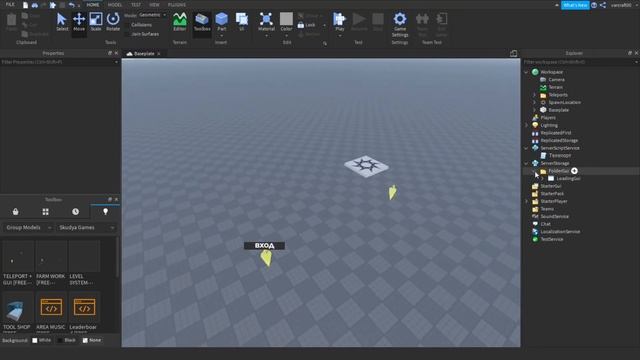The width and height of the screenshot is (640, 360).
Task: Open the FILE menu
Action: pos(10,4)
